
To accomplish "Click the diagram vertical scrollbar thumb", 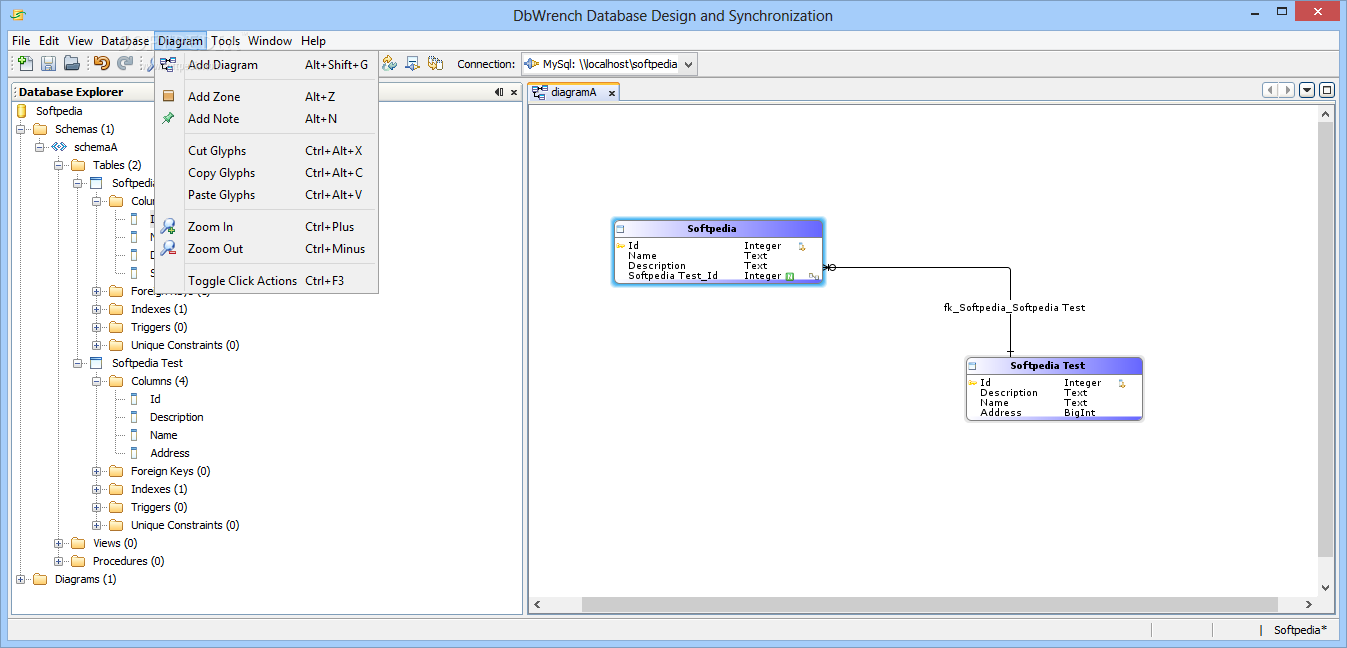I will 1326,340.
